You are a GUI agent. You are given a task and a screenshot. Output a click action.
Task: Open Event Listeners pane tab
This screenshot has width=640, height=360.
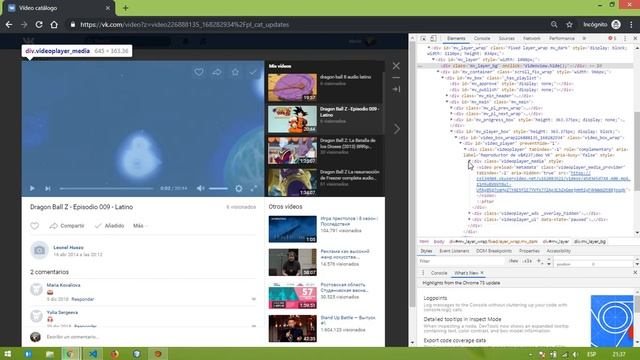tap(454, 251)
